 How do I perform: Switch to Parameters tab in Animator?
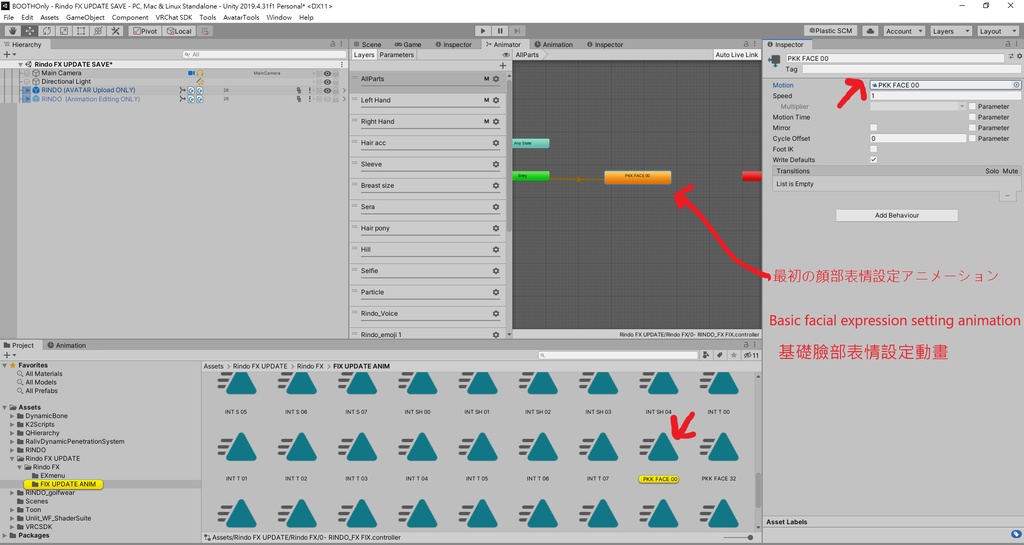[396, 55]
